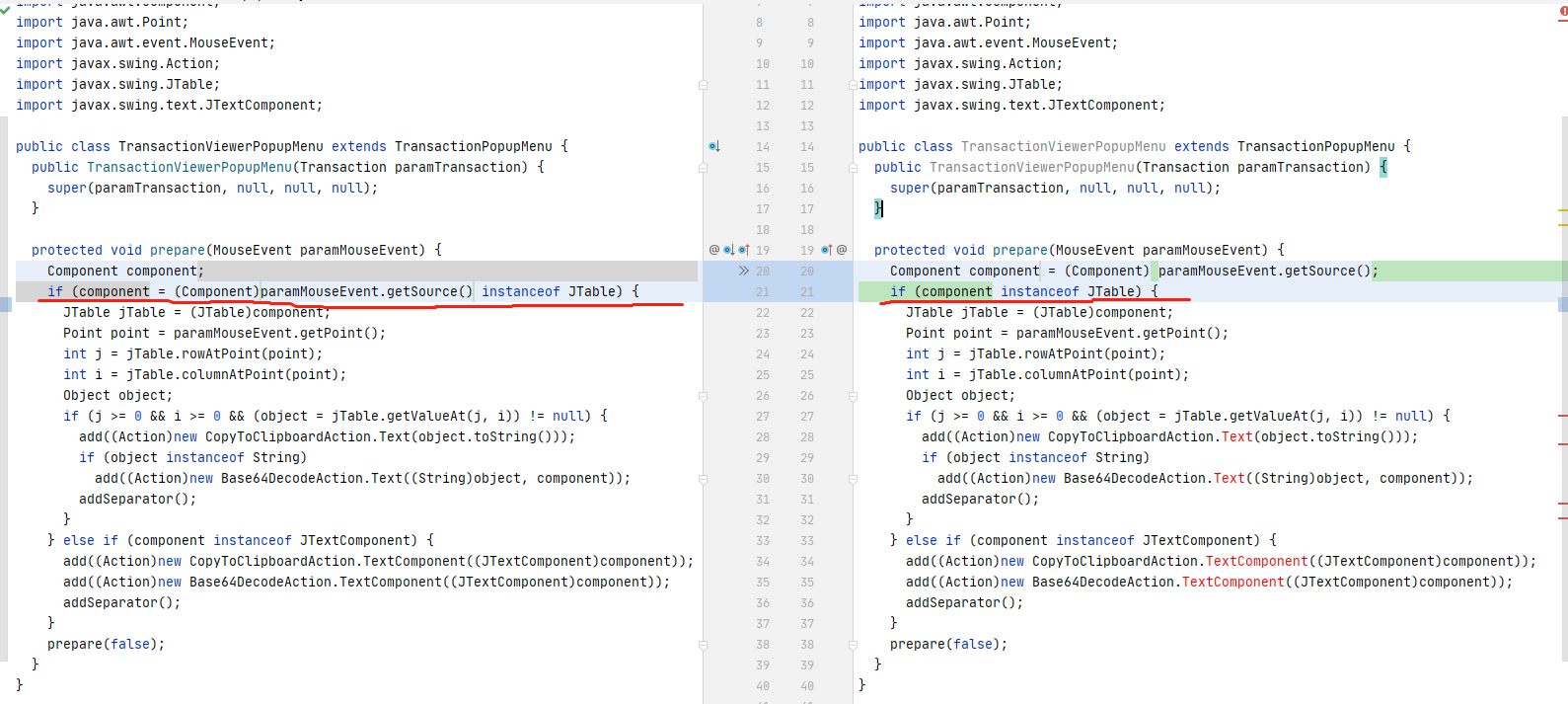This screenshot has height=704, width=1568.
Task: Click the implemented-class gutter icon on line 14
Action: pyautogui.click(x=713, y=146)
